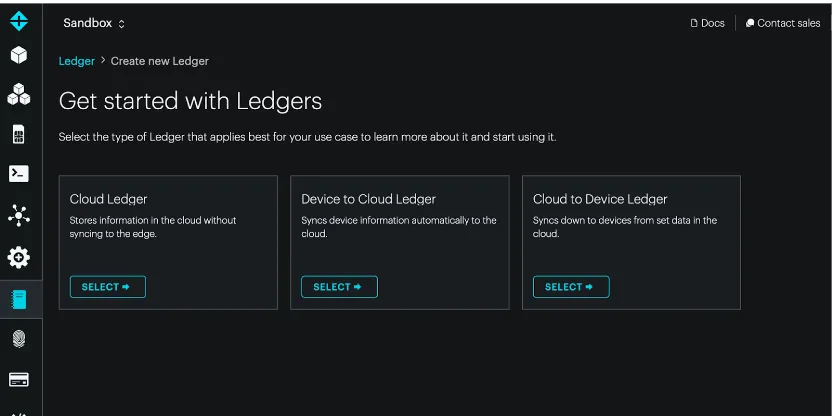Open the network Integrations icon
Image resolution: width=832 pixels, height=416 pixels.
[x=19, y=215]
